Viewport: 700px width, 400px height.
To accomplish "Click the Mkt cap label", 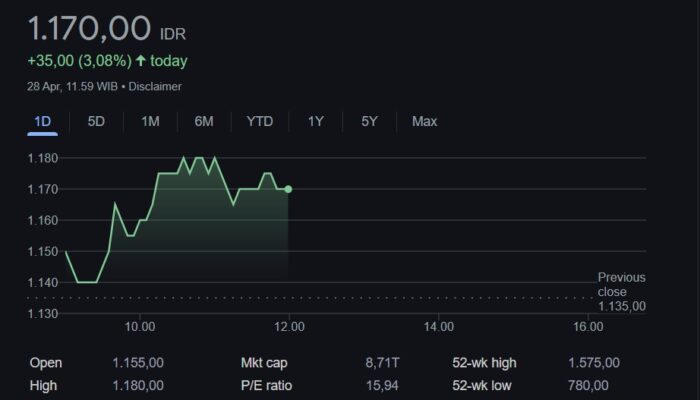I will click(x=264, y=362).
